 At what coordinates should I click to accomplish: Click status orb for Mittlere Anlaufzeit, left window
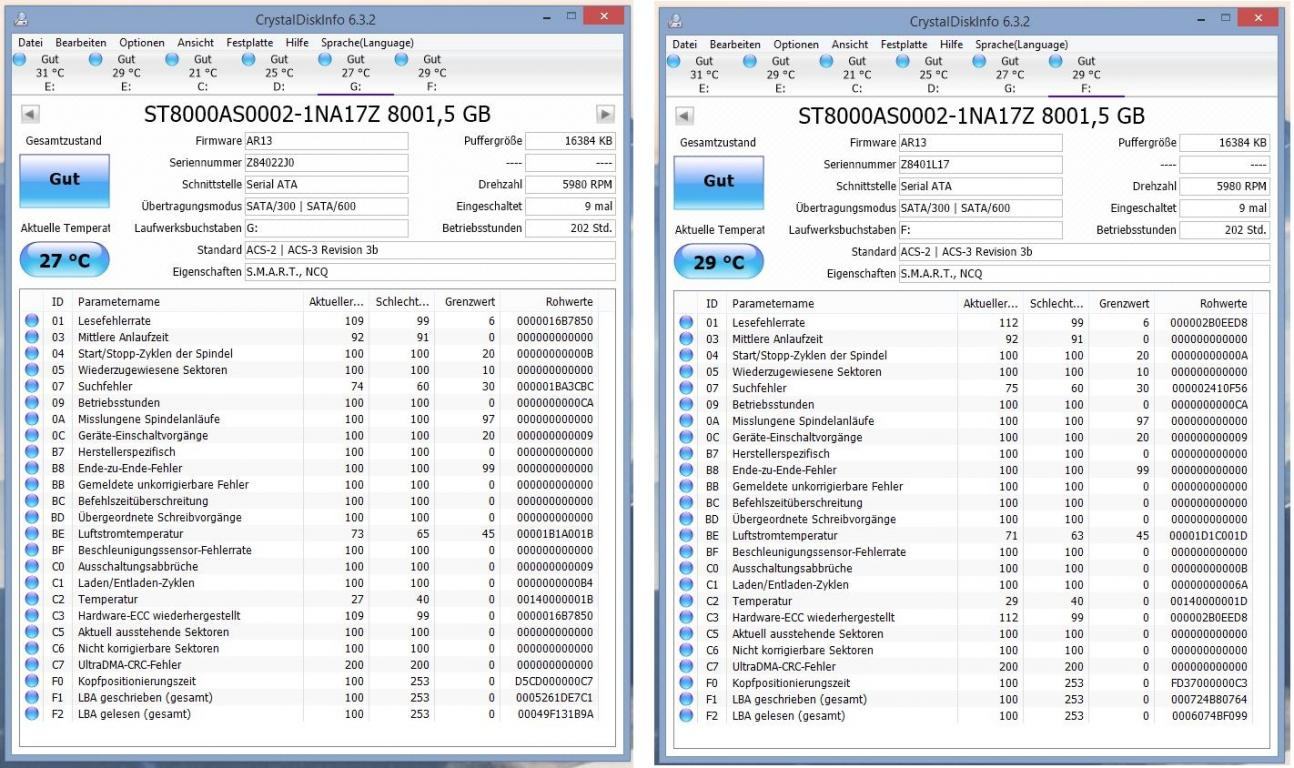point(32,337)
